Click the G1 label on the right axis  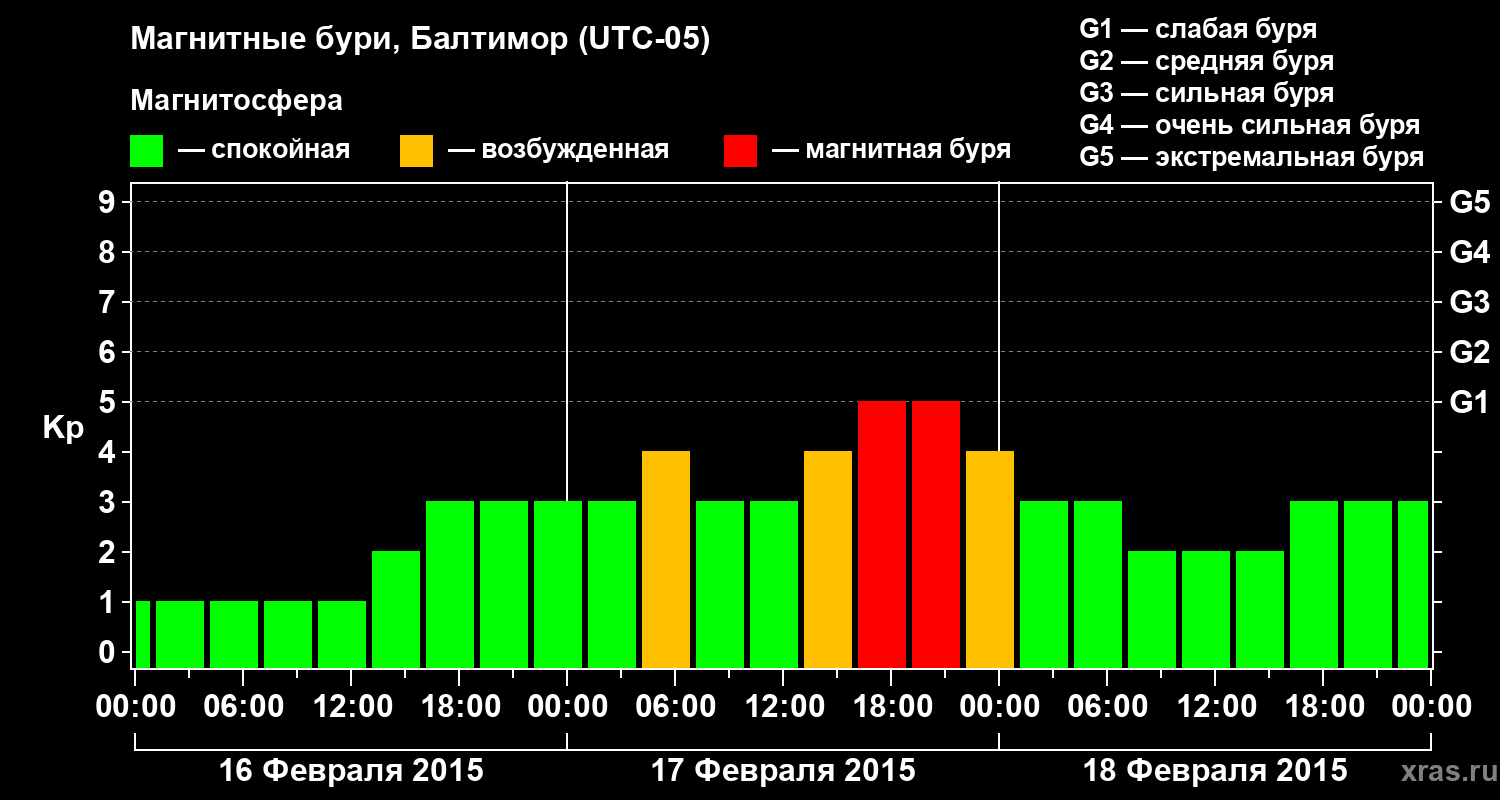coord(1469,402)
